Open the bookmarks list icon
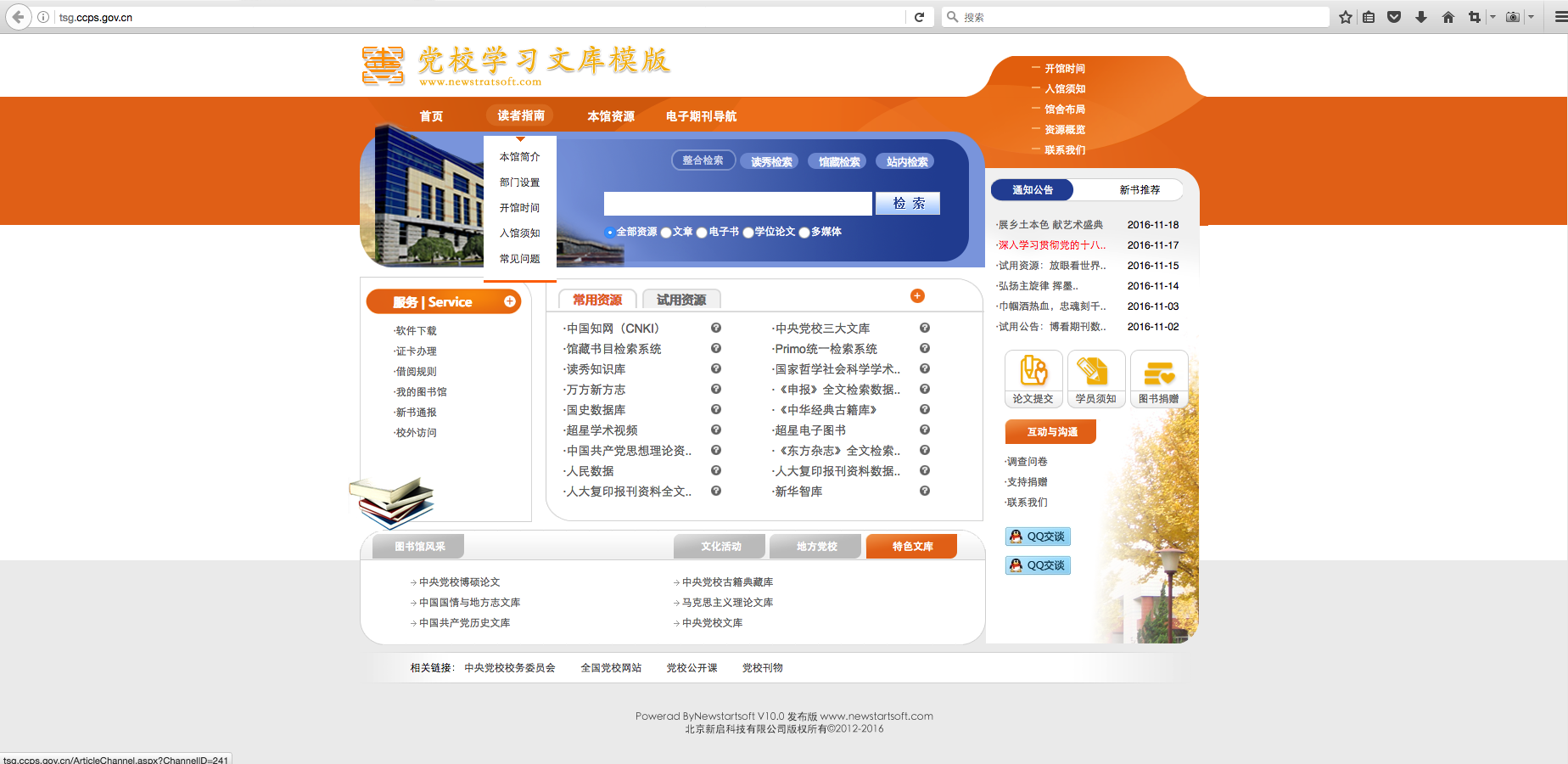1568x764 pixels. 1369,17
